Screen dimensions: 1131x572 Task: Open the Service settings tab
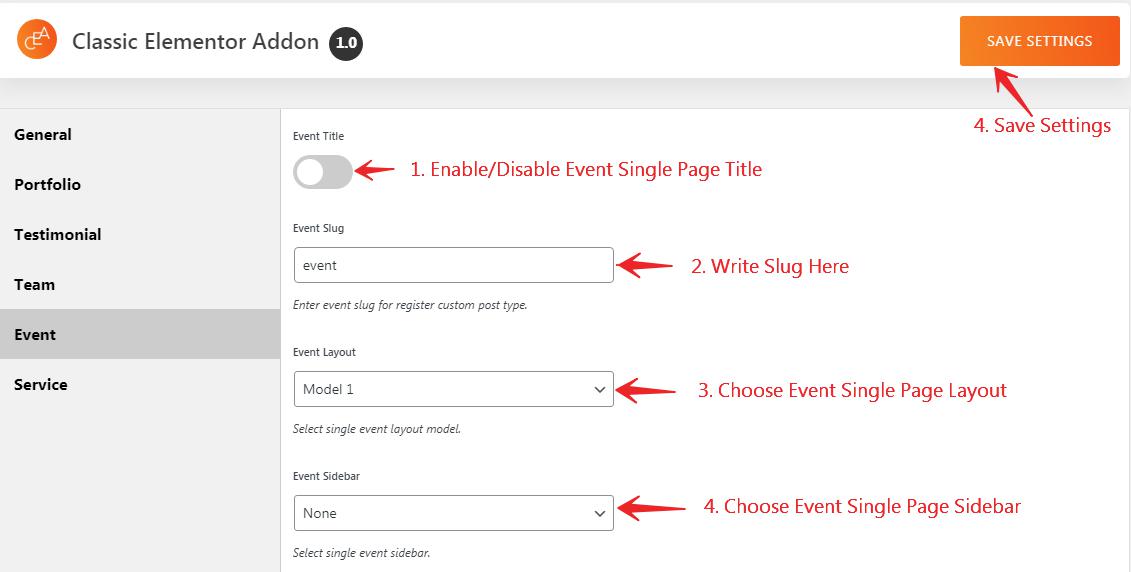click(140, 384)
